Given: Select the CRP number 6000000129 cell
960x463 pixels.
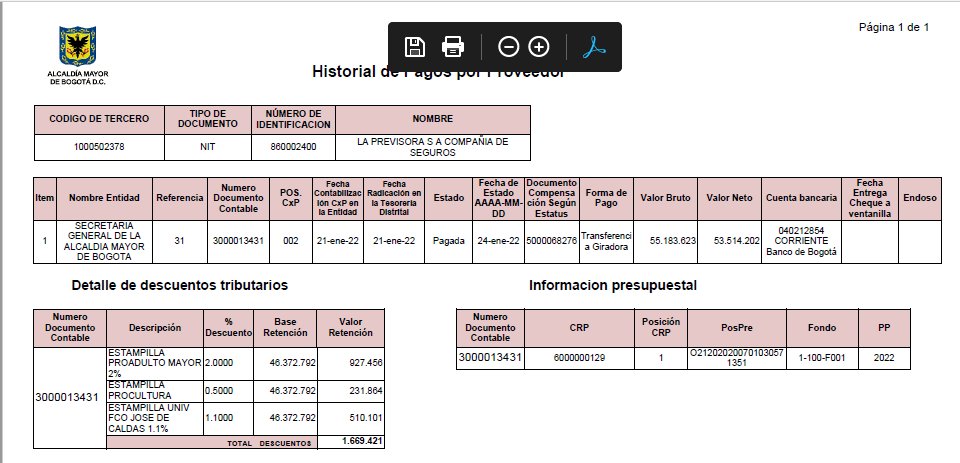Looking at the screenshot, I should coord(579,357).
